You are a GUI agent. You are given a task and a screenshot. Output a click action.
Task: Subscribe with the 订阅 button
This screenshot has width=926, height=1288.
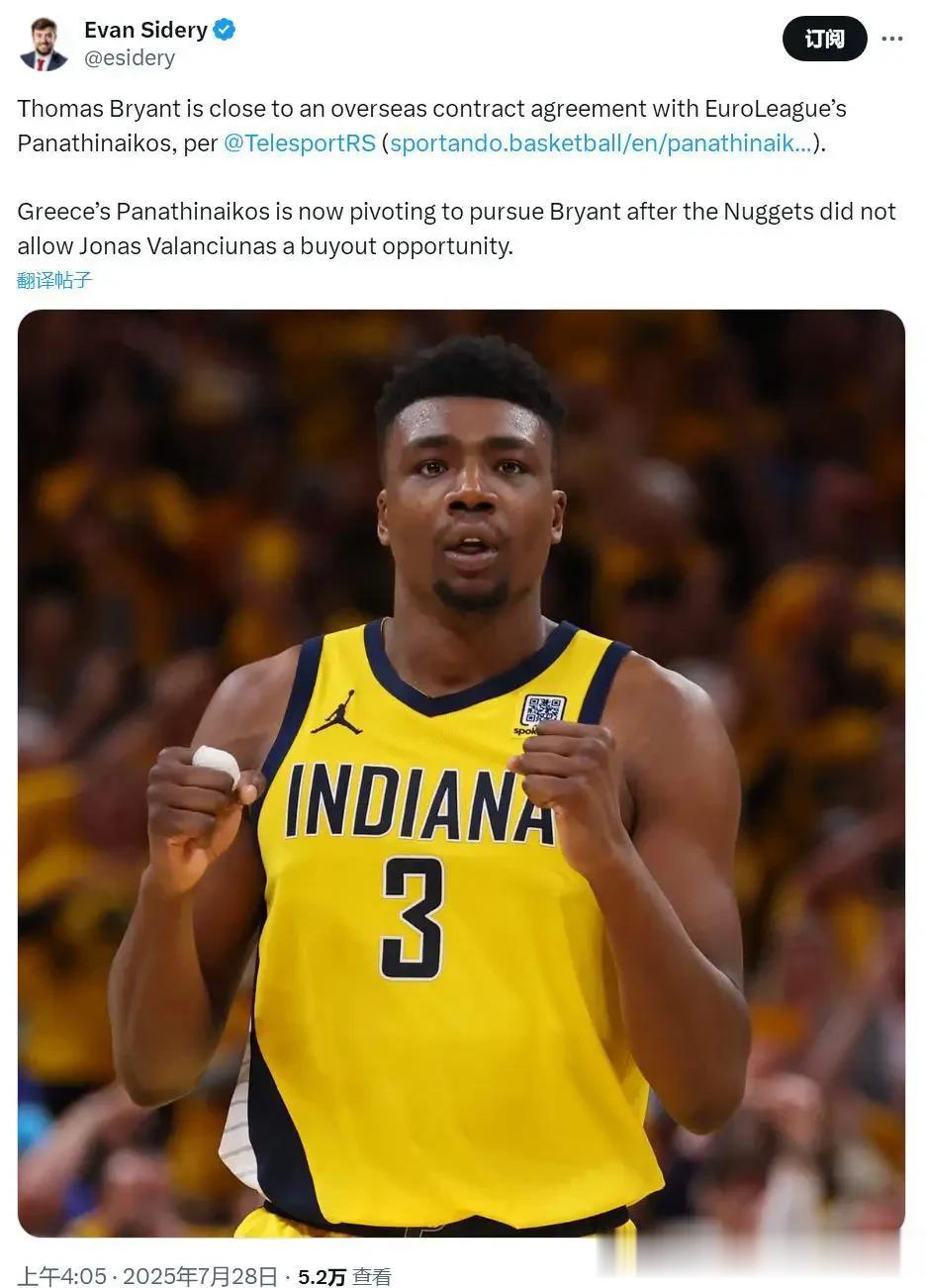(x=824, y=39)
